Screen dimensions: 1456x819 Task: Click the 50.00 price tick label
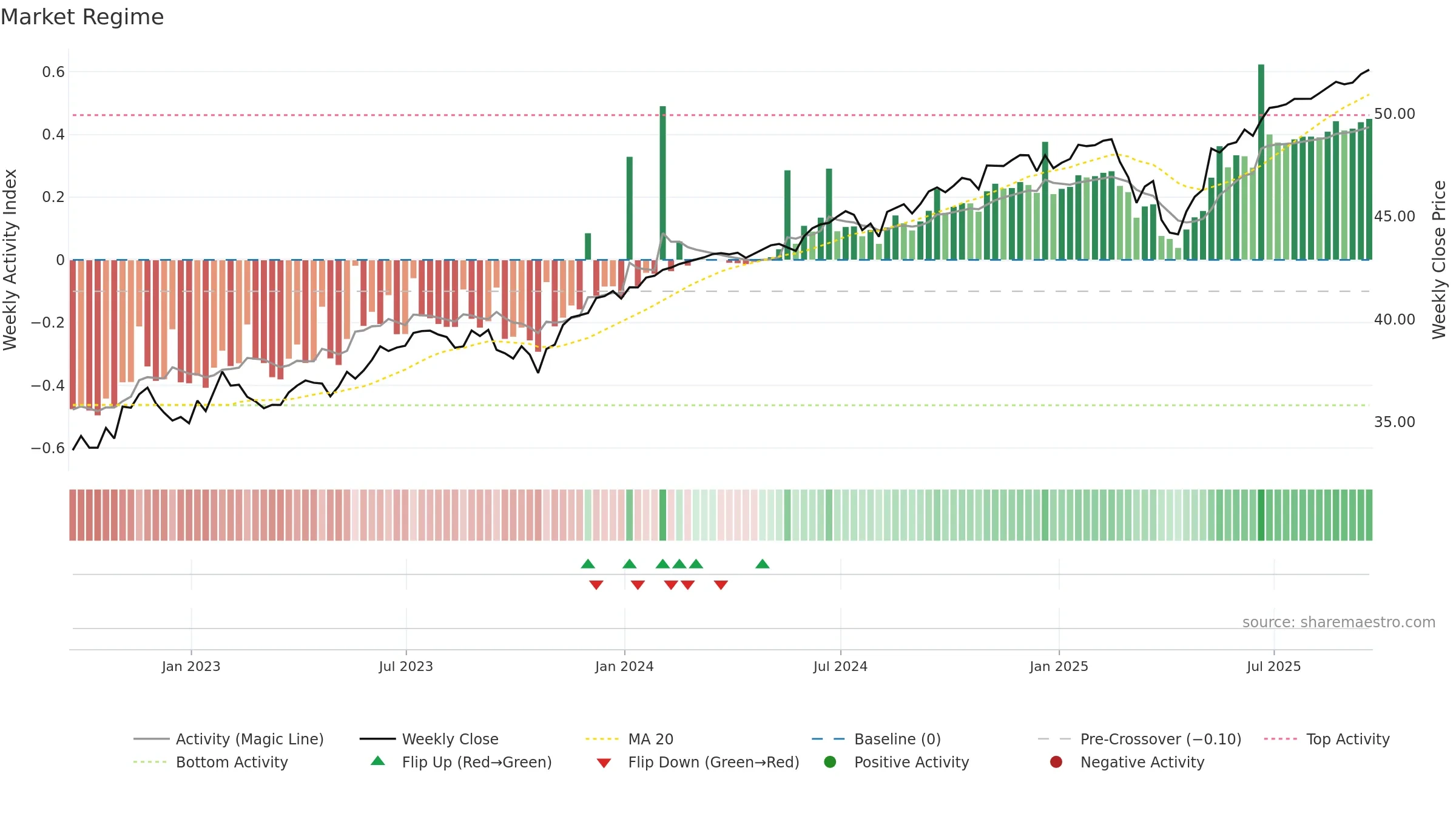click(x=1395, y=114)
